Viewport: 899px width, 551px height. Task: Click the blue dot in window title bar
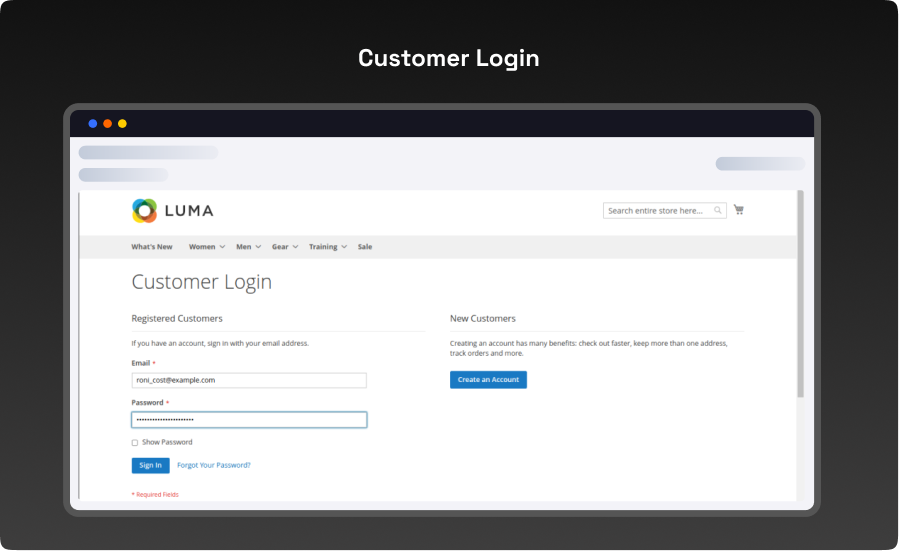[x=93, y=124]
